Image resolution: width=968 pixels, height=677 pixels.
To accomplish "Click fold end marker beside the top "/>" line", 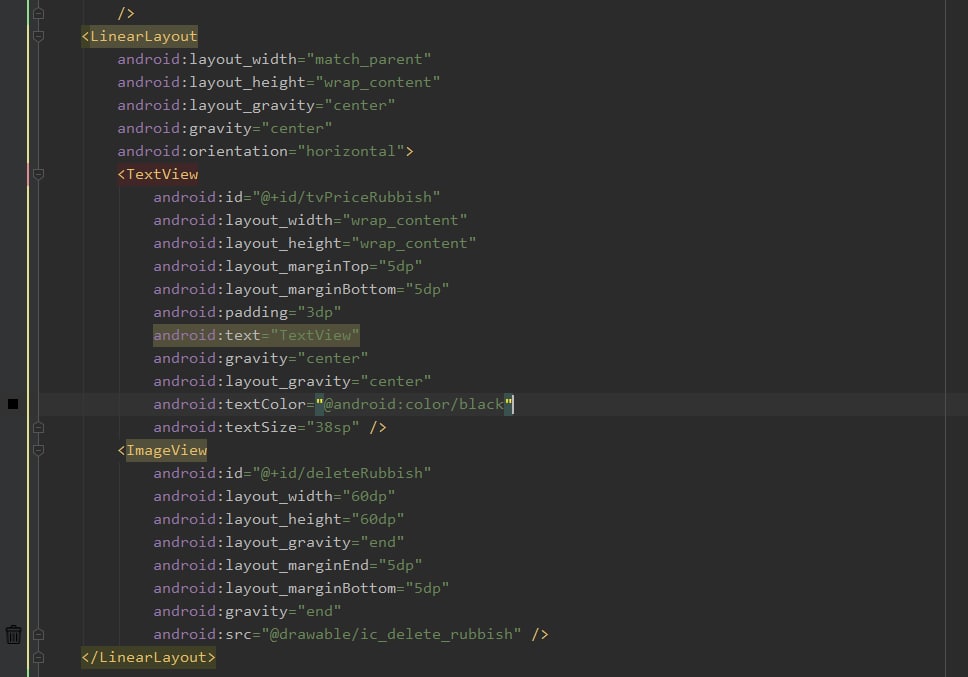I will tap(38, 13).
